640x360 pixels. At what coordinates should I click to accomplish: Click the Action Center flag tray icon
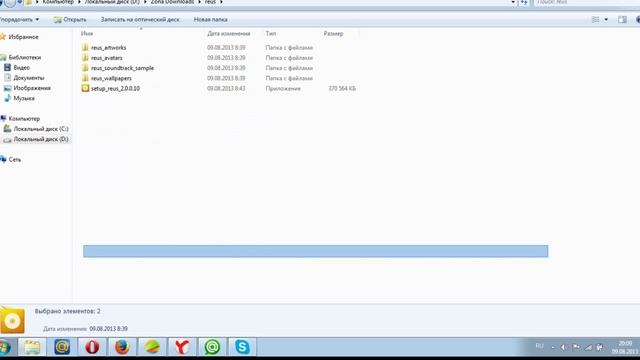[x=576, y=347]
